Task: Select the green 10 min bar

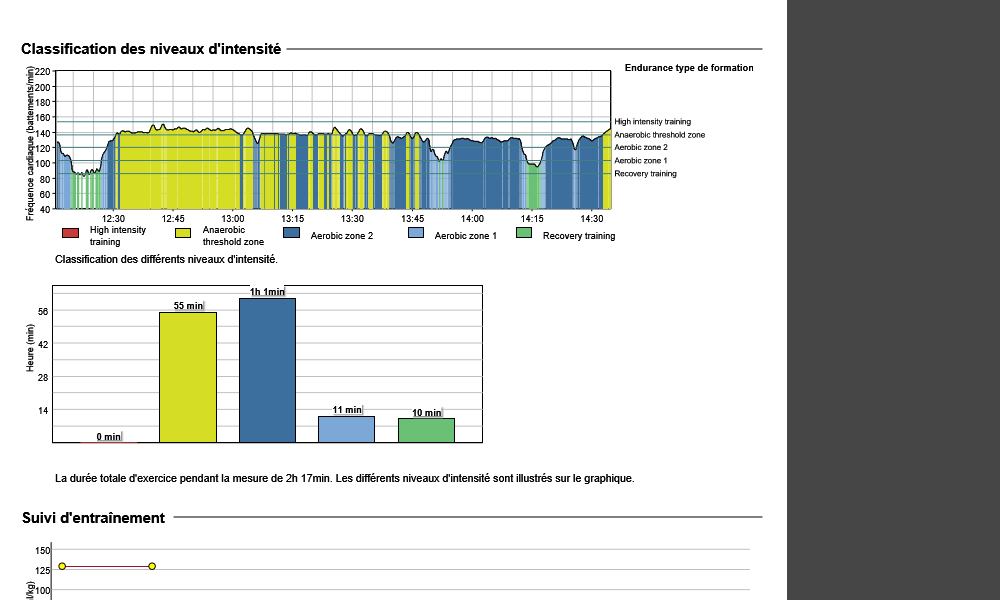Action: 426,430
